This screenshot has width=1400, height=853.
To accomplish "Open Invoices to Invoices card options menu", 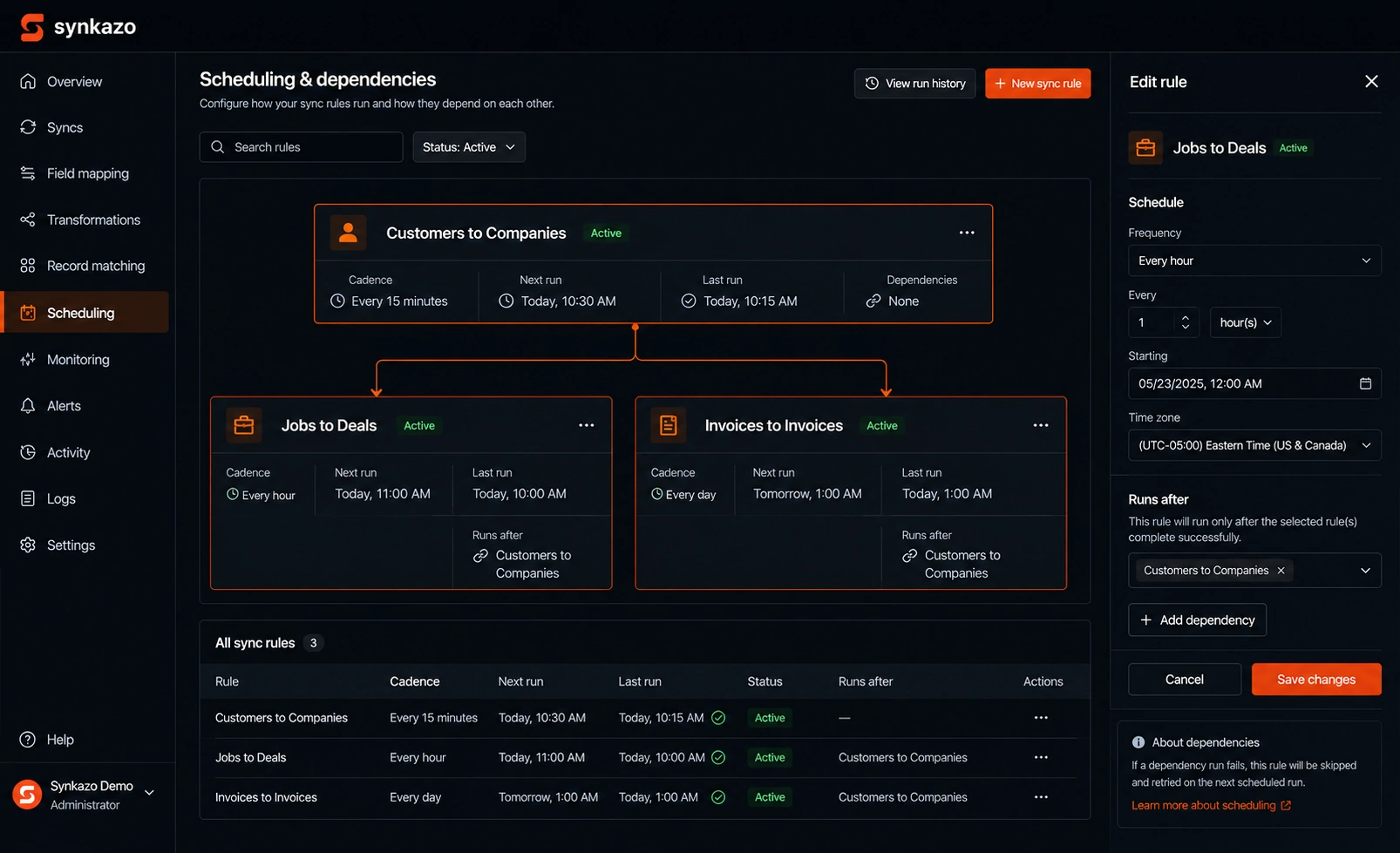I will (1041, 425).
